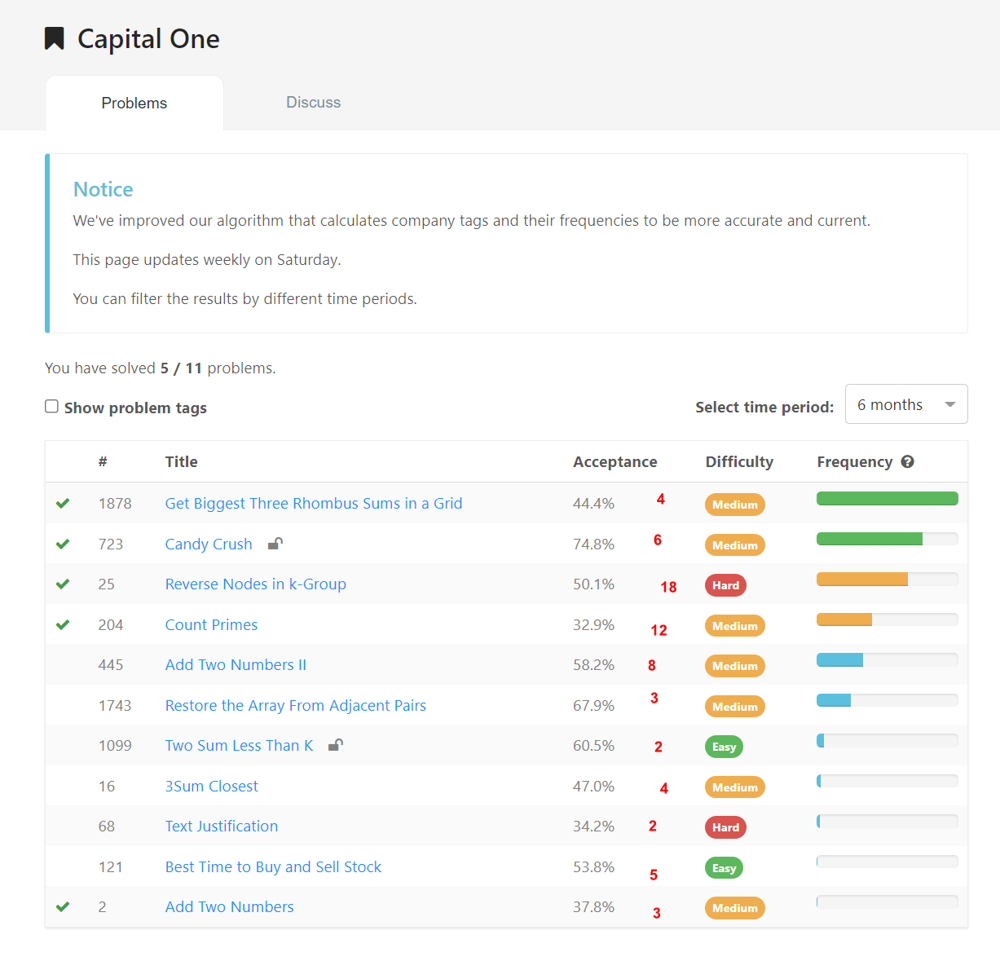This screenshot has height=961, width=1000.
Task: Enable the Show problem tags checkbox
Action: (x=52, y=406)
